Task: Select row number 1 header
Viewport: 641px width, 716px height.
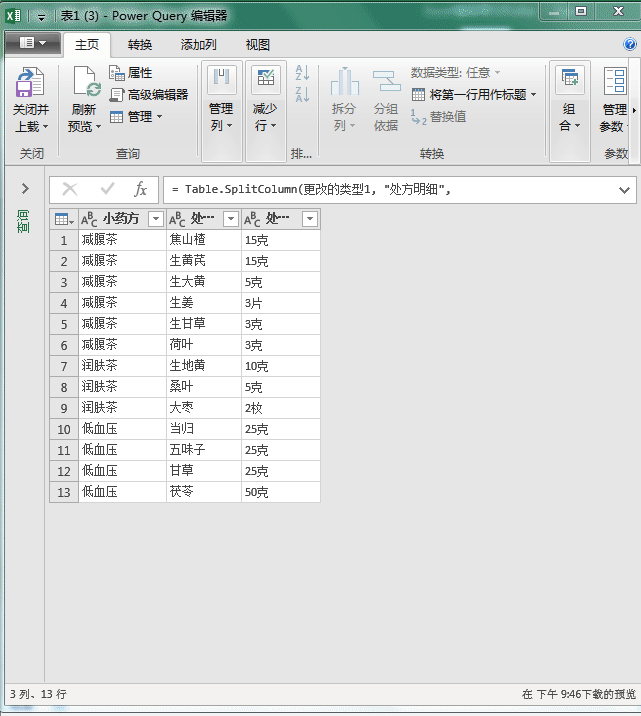Action: (x=64, y=240)
